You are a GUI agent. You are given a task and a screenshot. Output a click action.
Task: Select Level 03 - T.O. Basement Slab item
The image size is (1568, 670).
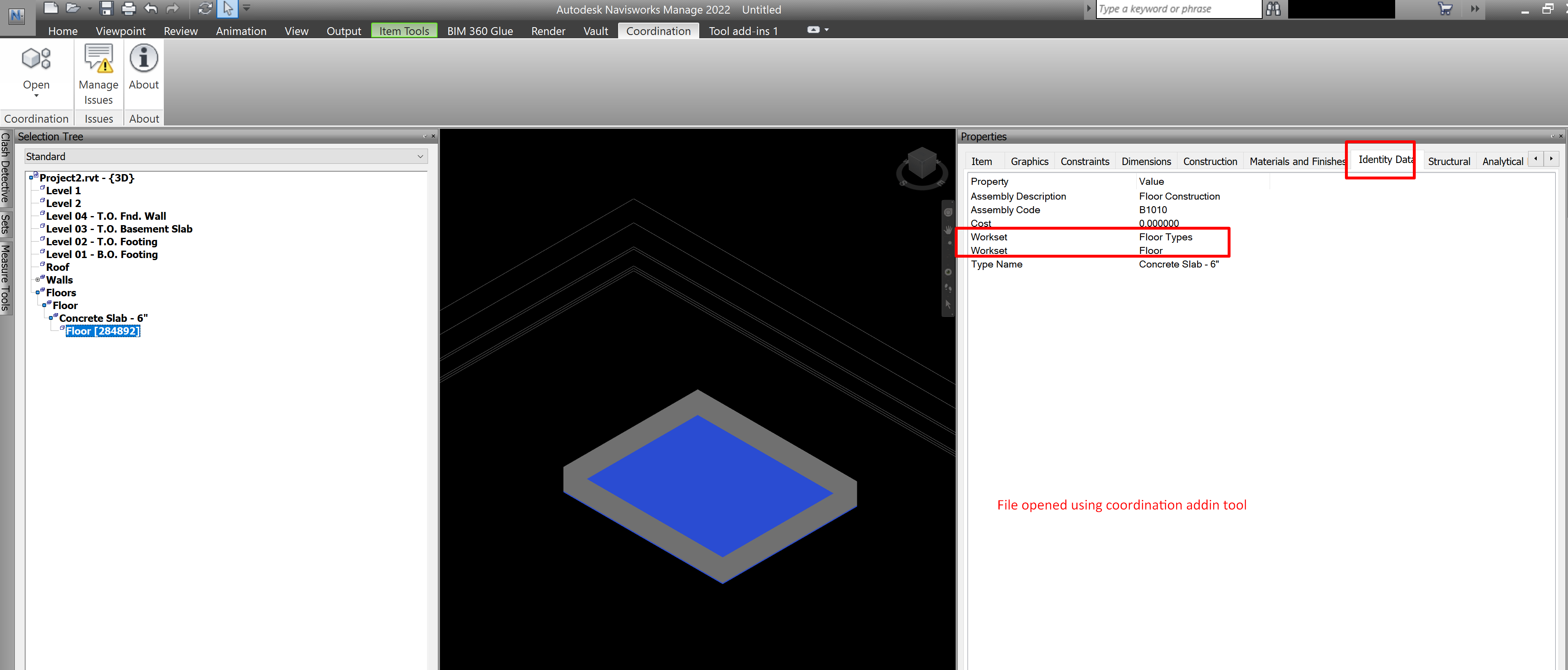click(119, 229)
